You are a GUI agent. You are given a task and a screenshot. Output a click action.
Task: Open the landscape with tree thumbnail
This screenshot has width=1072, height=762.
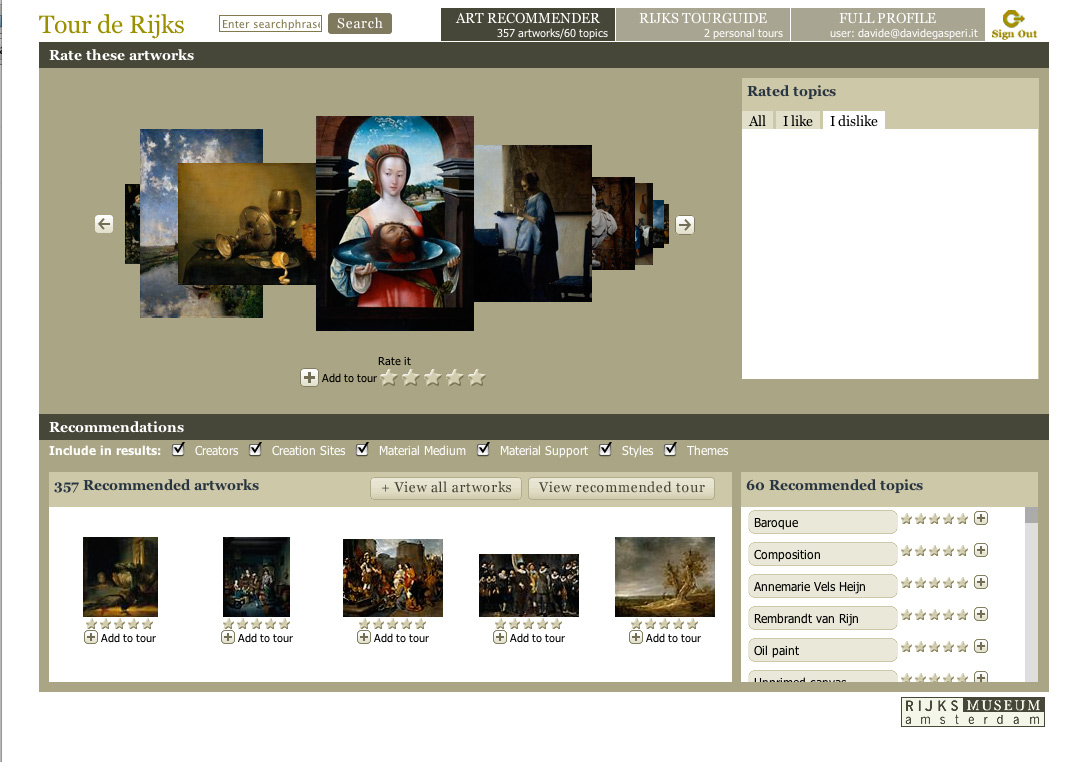pyautogui.click(x=665, y=577)
